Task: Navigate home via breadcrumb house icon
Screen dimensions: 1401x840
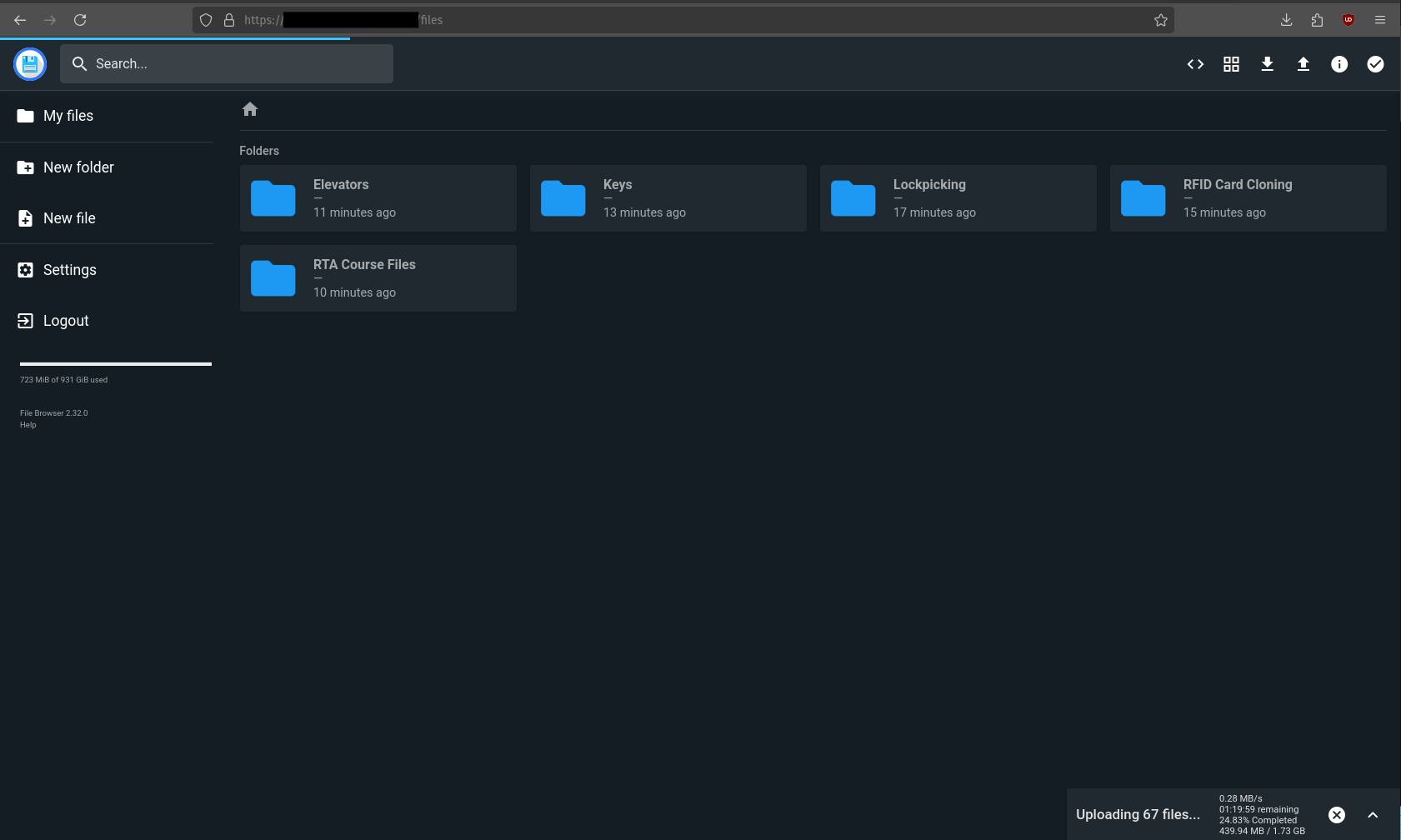Action: point(249,109)
